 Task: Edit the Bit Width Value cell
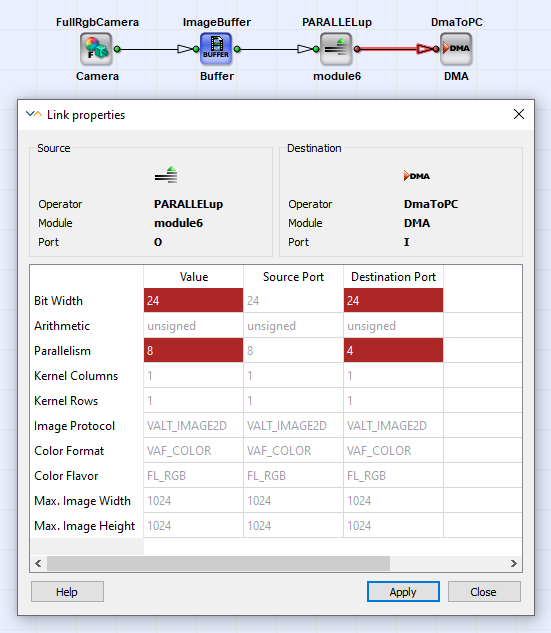pos(193,300)
